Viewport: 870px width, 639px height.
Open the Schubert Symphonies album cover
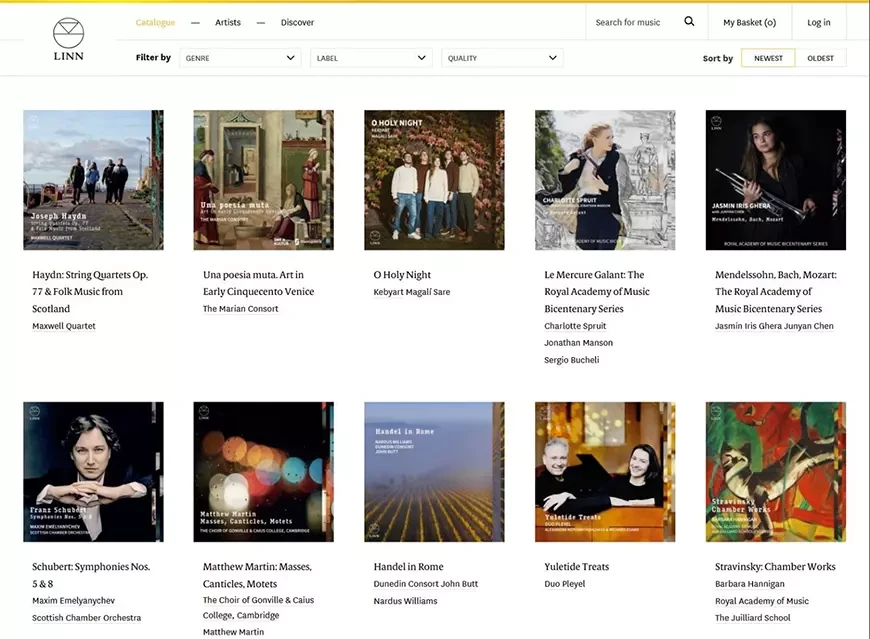pos(93,472)
